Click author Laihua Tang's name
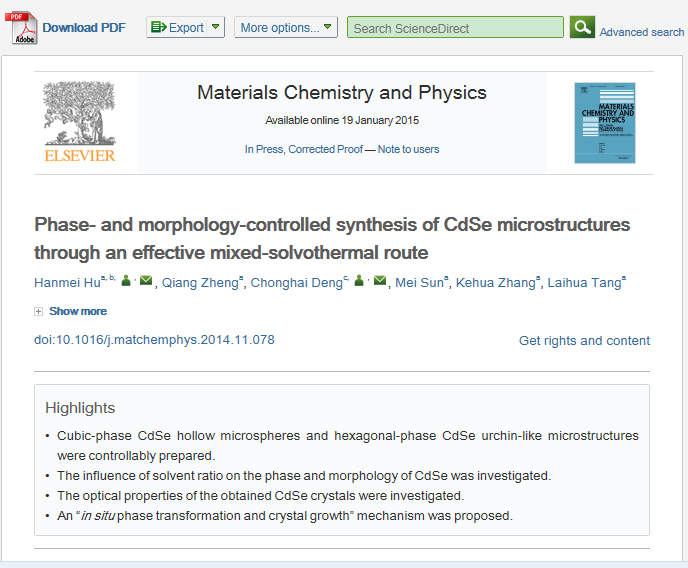This screenshot has height=568, width=688. pos(584,283)
